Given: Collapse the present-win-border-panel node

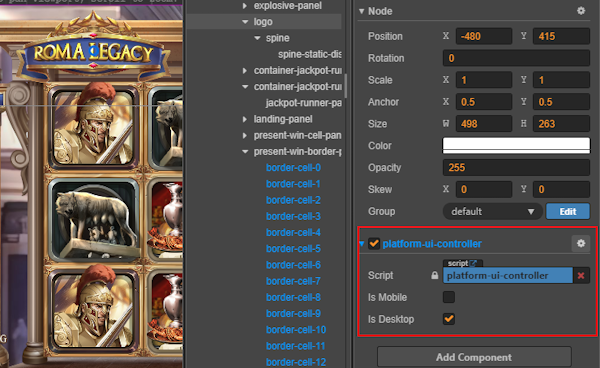Looking at the screenshot, I should [x=245, y=152].
